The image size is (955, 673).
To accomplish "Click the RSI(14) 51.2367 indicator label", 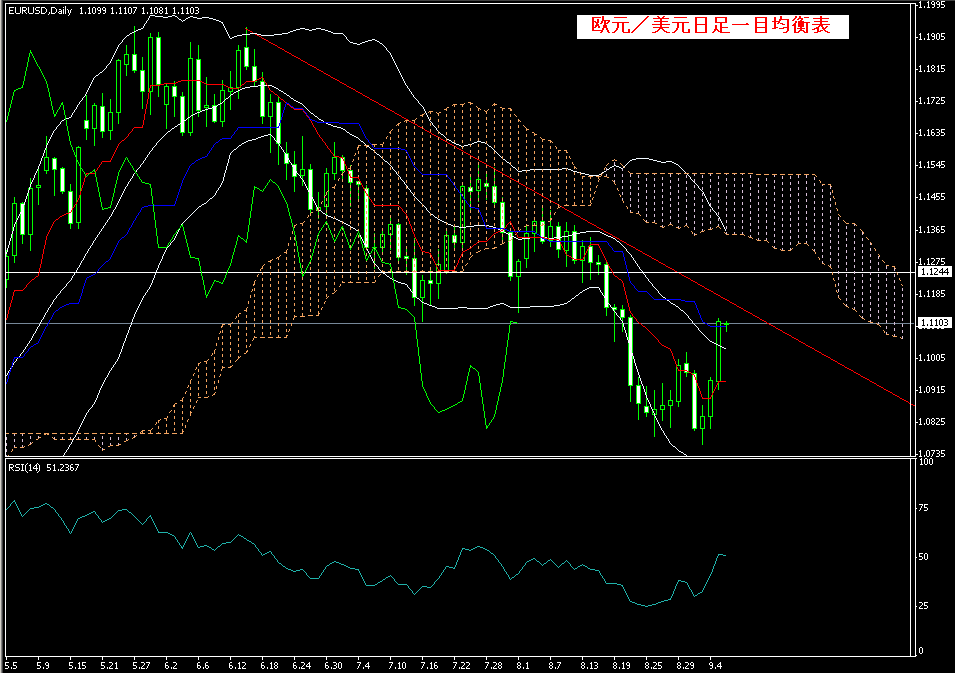I will 43,468.
